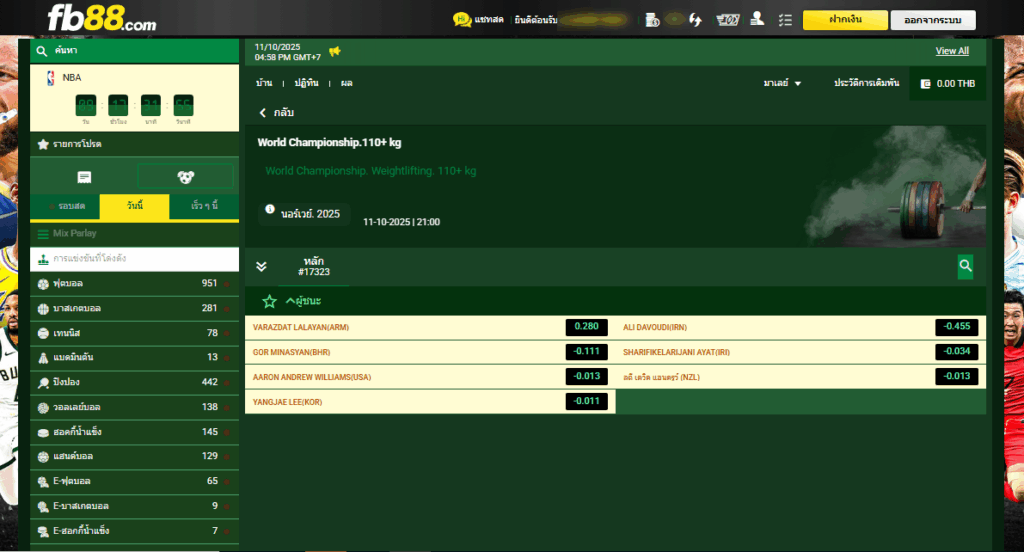This screenshot has width=1024, height=552.
Task: Open การแข่งขันที่โด่งดัง featured competitions row
Action: (135, 259)
